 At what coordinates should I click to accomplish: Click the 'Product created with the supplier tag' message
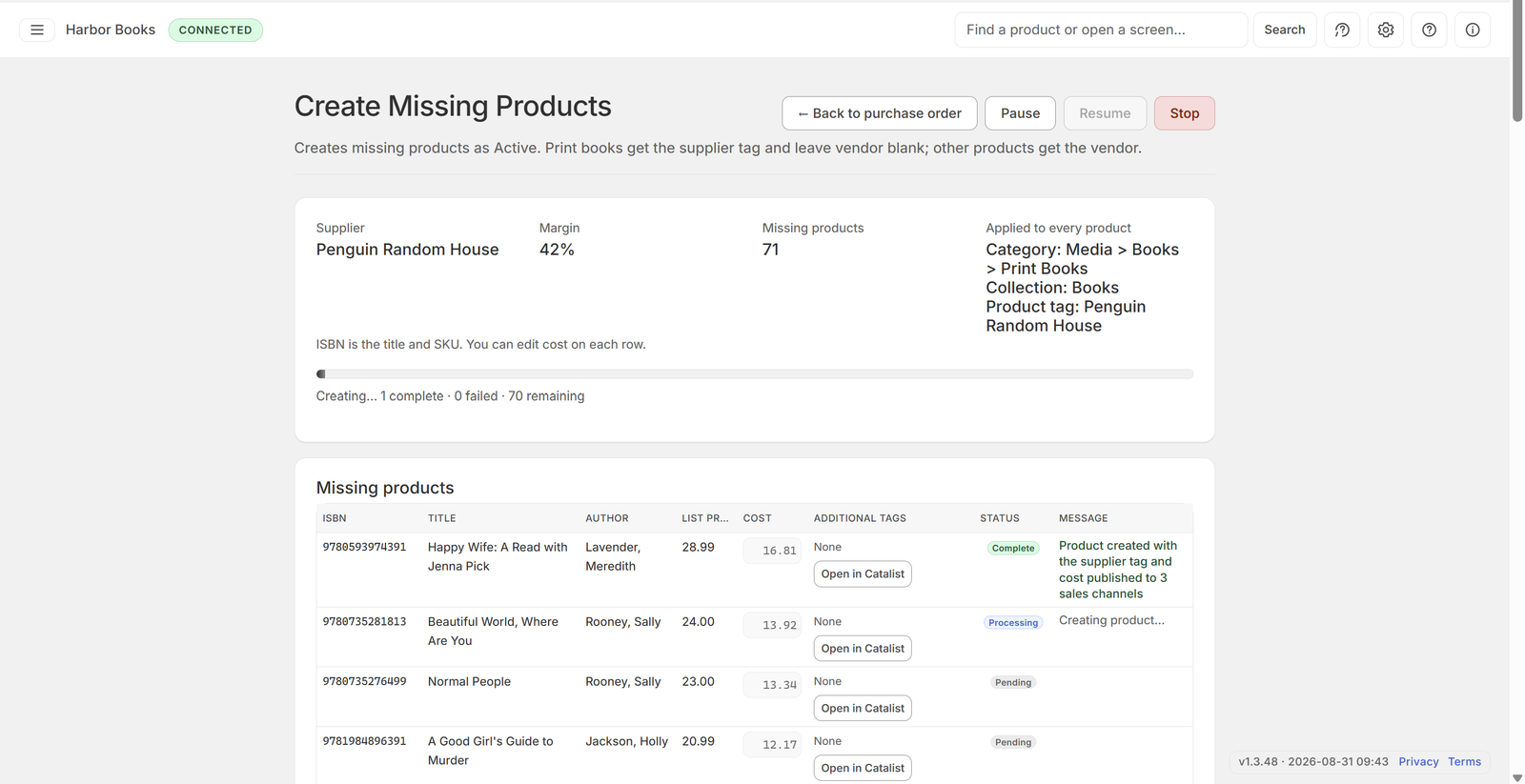click(x=1118, y=570)
